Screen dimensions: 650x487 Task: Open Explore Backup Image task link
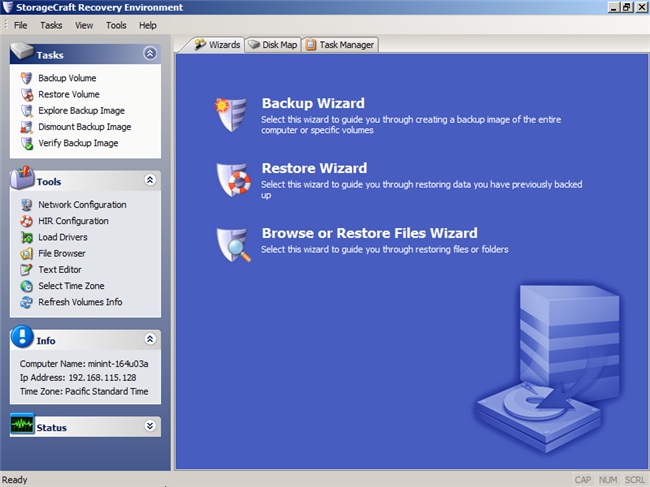tap(81, 111)
